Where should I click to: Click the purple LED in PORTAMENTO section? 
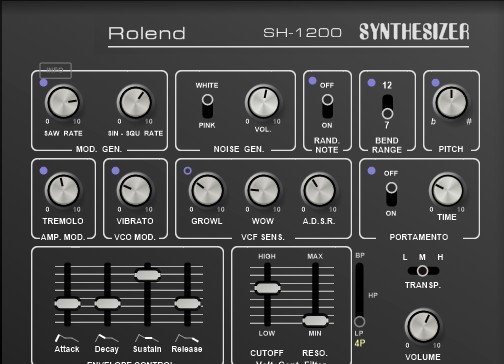371,171
